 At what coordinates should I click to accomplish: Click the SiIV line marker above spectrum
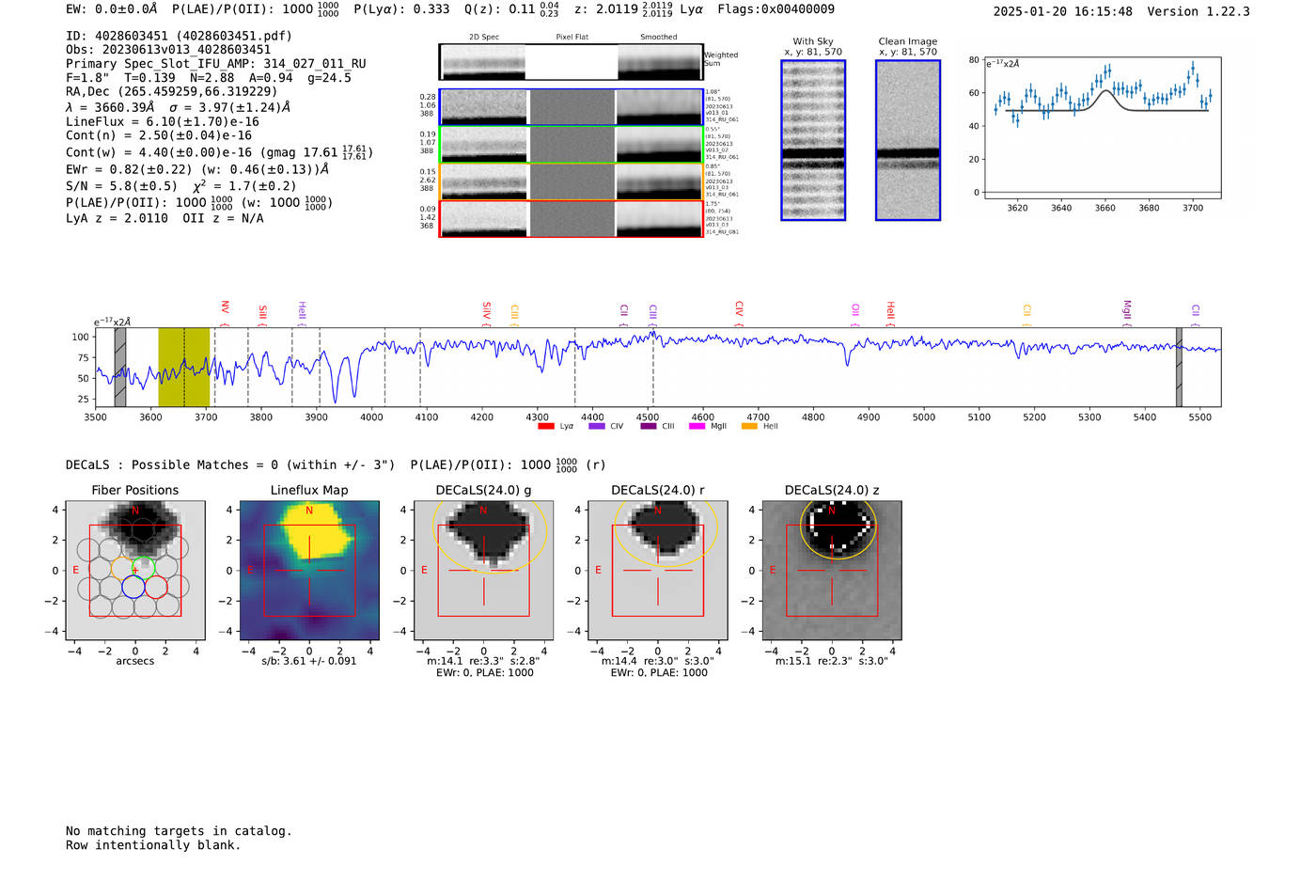486,313
